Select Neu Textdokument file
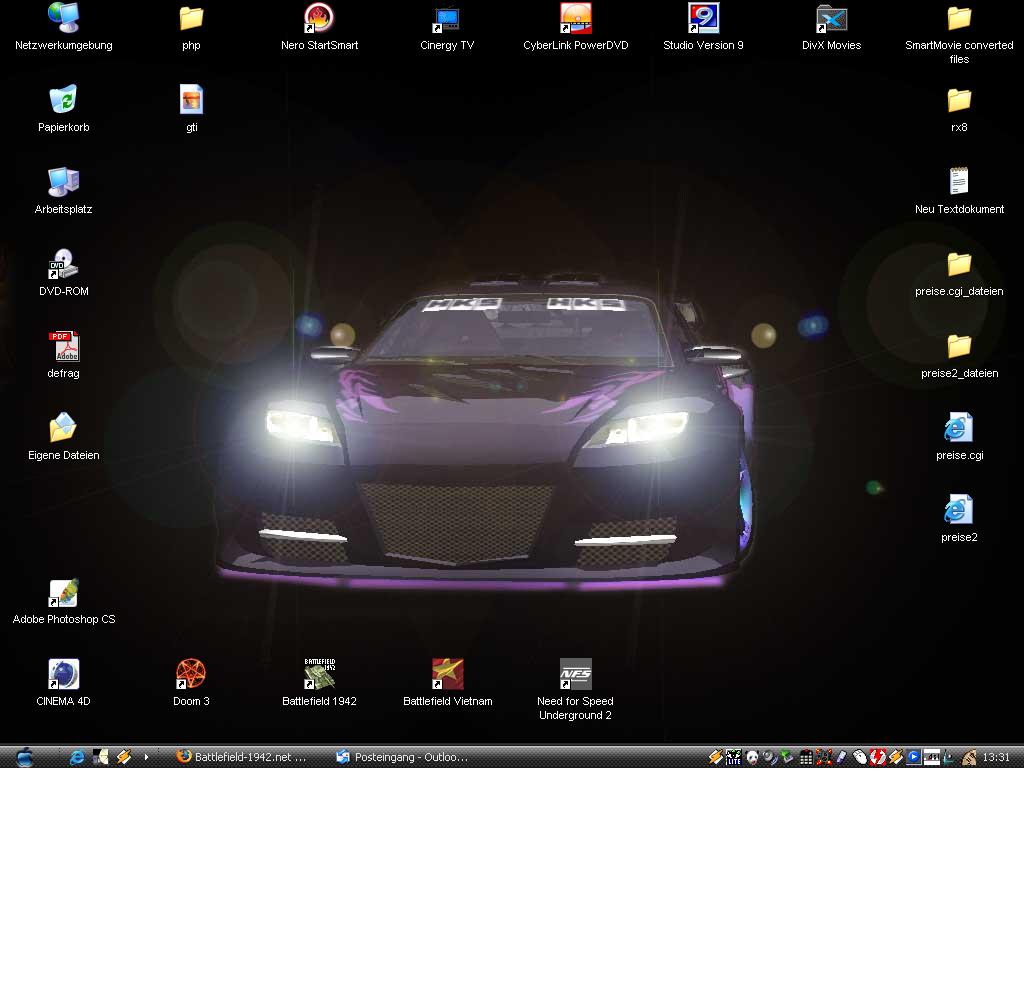Image resolution: width=1024 pixels, height=998 pixels. click(959, 191)
